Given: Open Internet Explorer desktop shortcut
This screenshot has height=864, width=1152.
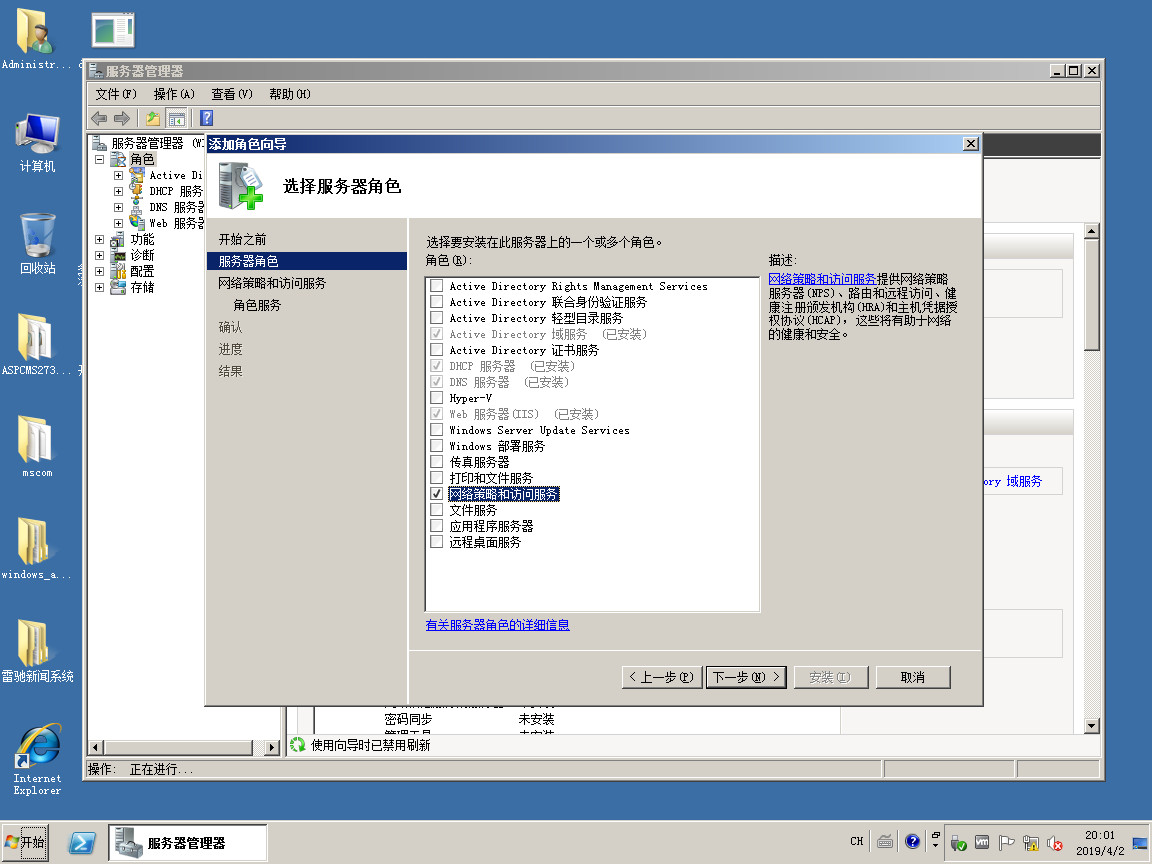Looking at the screenshot, I should [37, 759].
